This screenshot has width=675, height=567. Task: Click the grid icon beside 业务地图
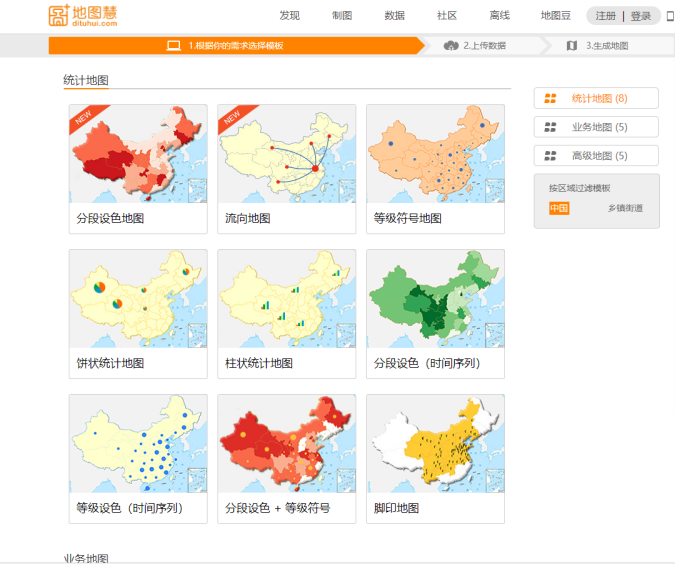(550, 127)
